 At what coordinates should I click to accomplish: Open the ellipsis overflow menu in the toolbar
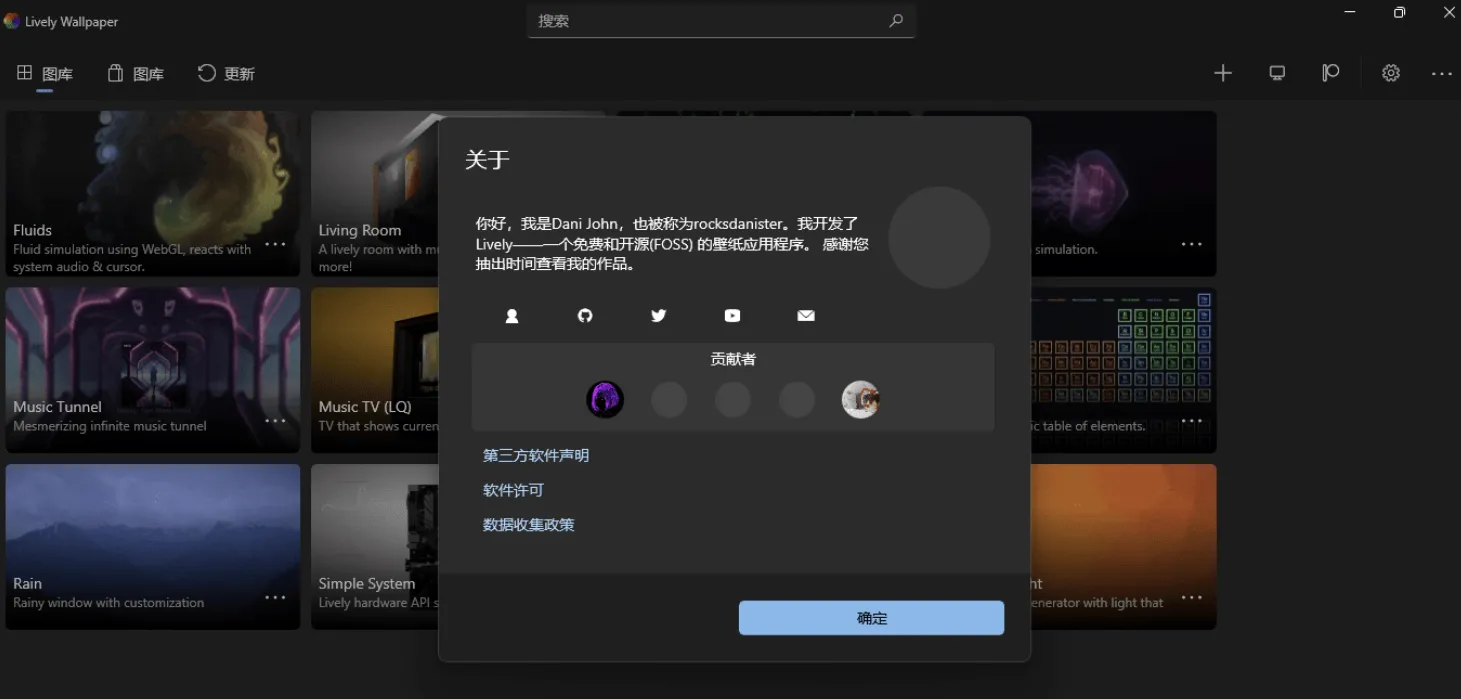point(1441,73)
